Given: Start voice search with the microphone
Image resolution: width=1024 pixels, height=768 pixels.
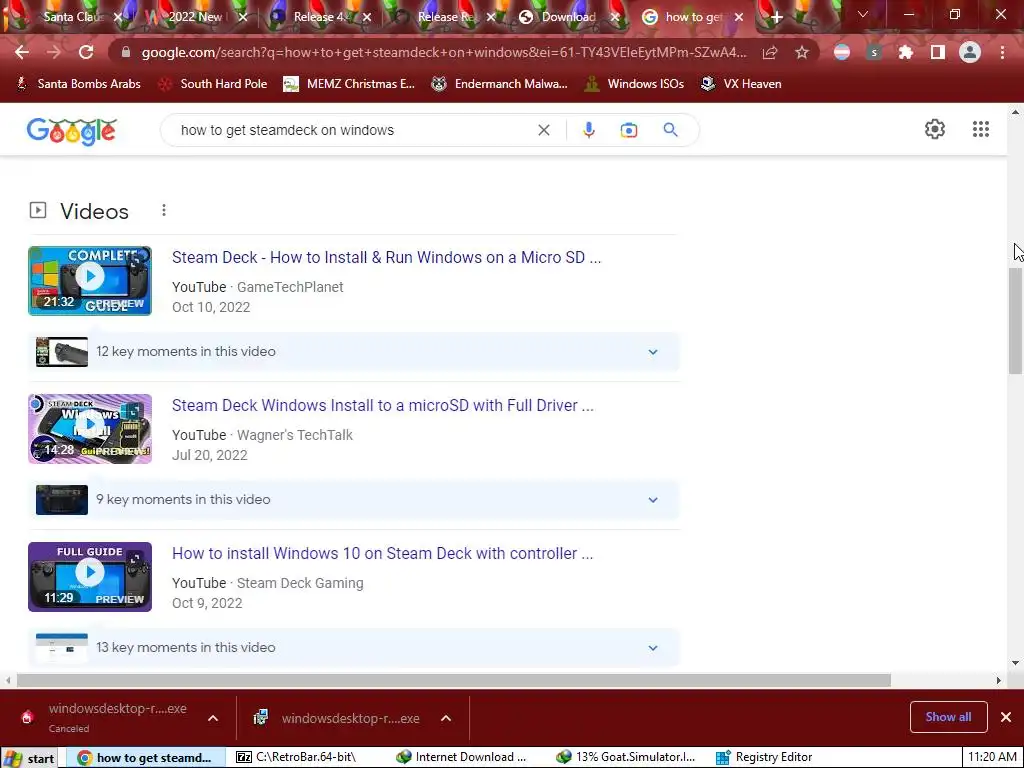Looking at the screenshot, I should tap(588, 130).
